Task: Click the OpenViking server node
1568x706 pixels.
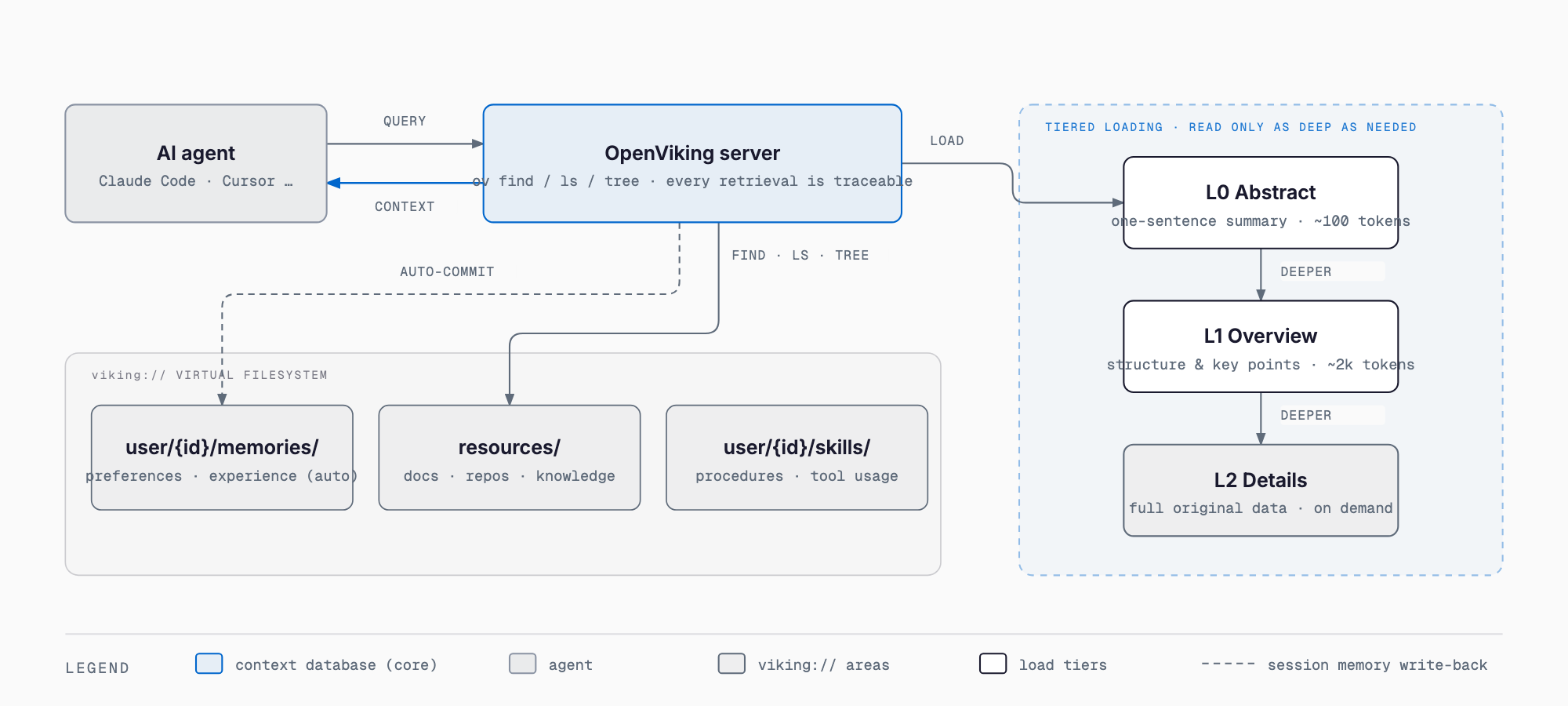Action: (x=692, y=163)
